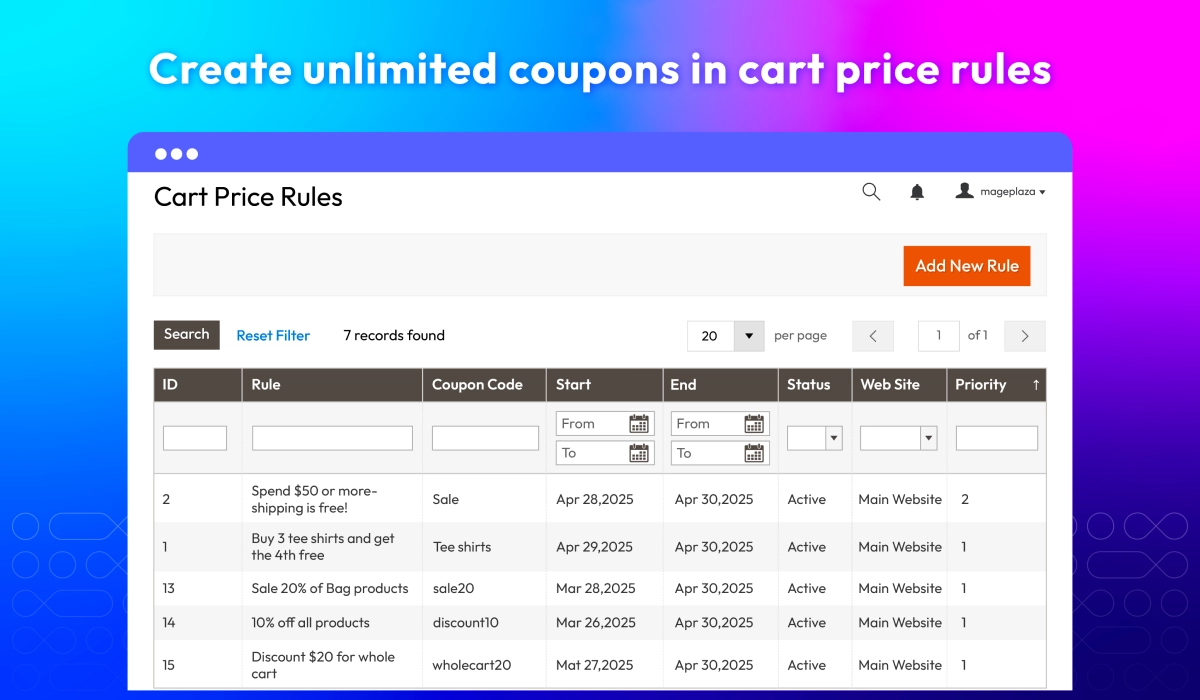
Task: Expand the Status filter dropdown
Action: point(833,438)
